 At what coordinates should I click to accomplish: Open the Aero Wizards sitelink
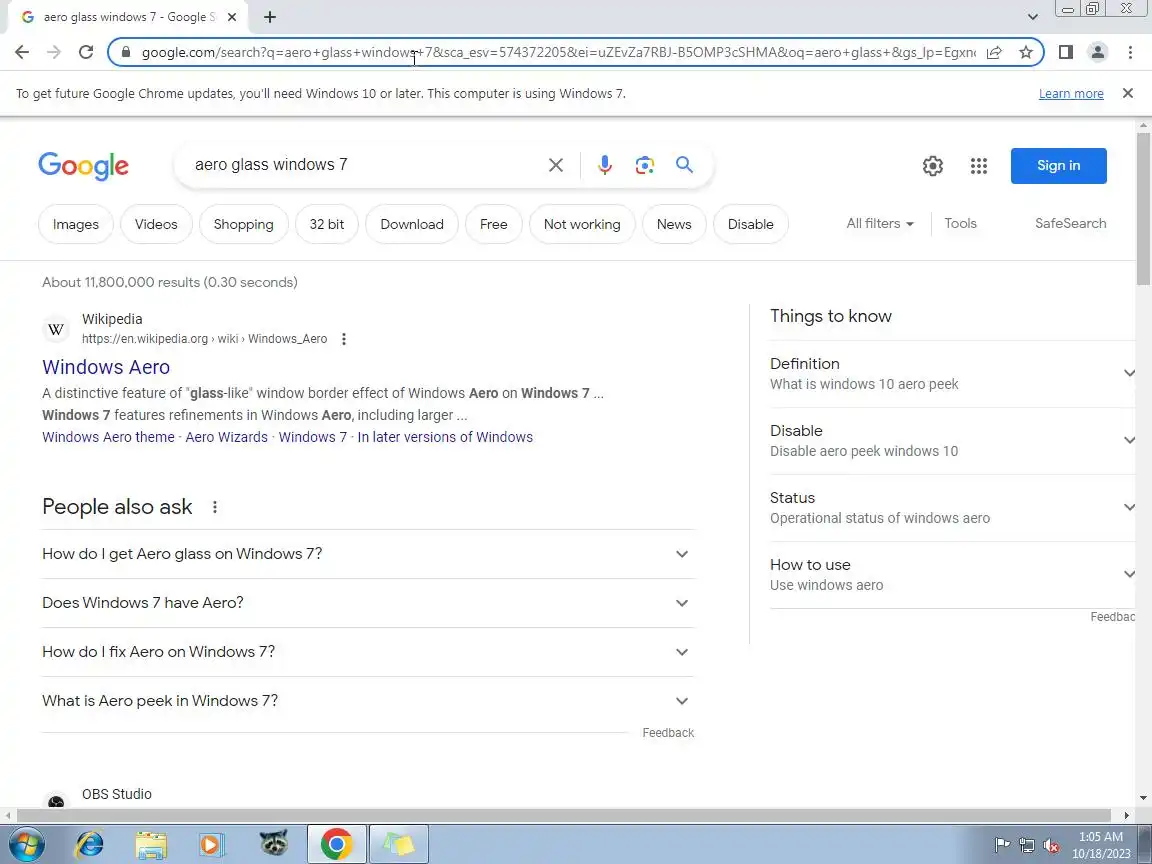pyautogui.click(x=226, y=437)
